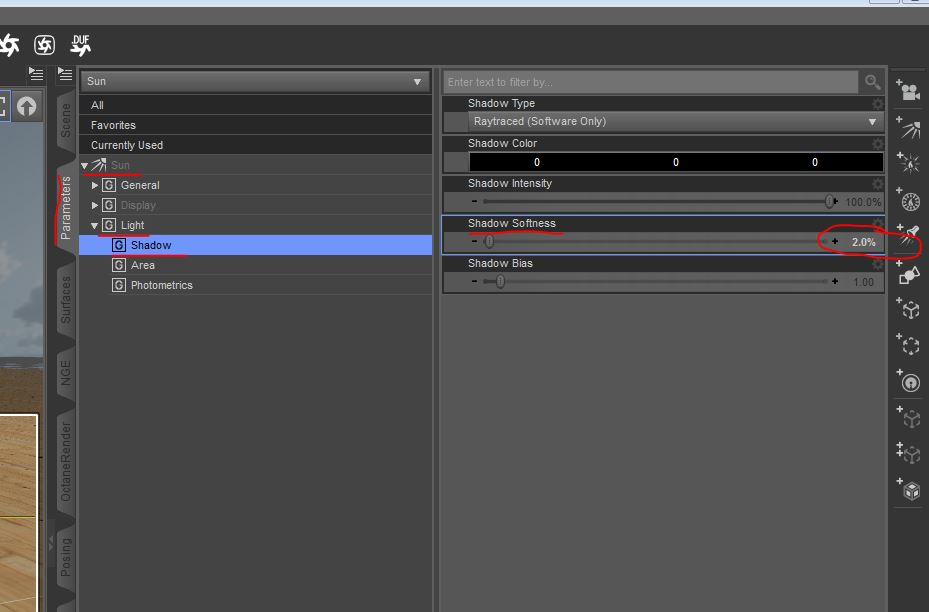Screen dimensions: 929x612
Task: Collapse the Sun node tree arrow
Action: point(85,166)
